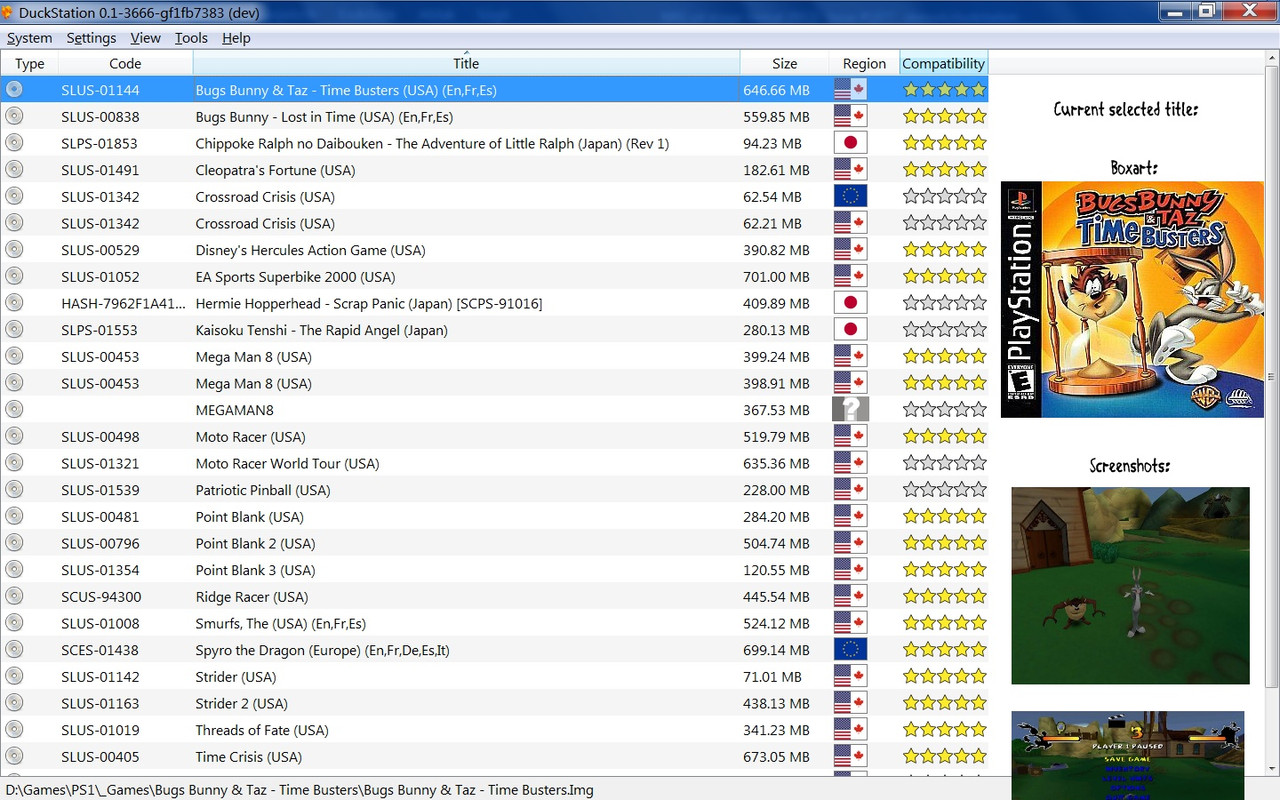Image resolution: width=1280 pixels, height=800 pixels.
Task: Click empty star rating for Kaisoku Tenshi
Action: coord(944,329)
